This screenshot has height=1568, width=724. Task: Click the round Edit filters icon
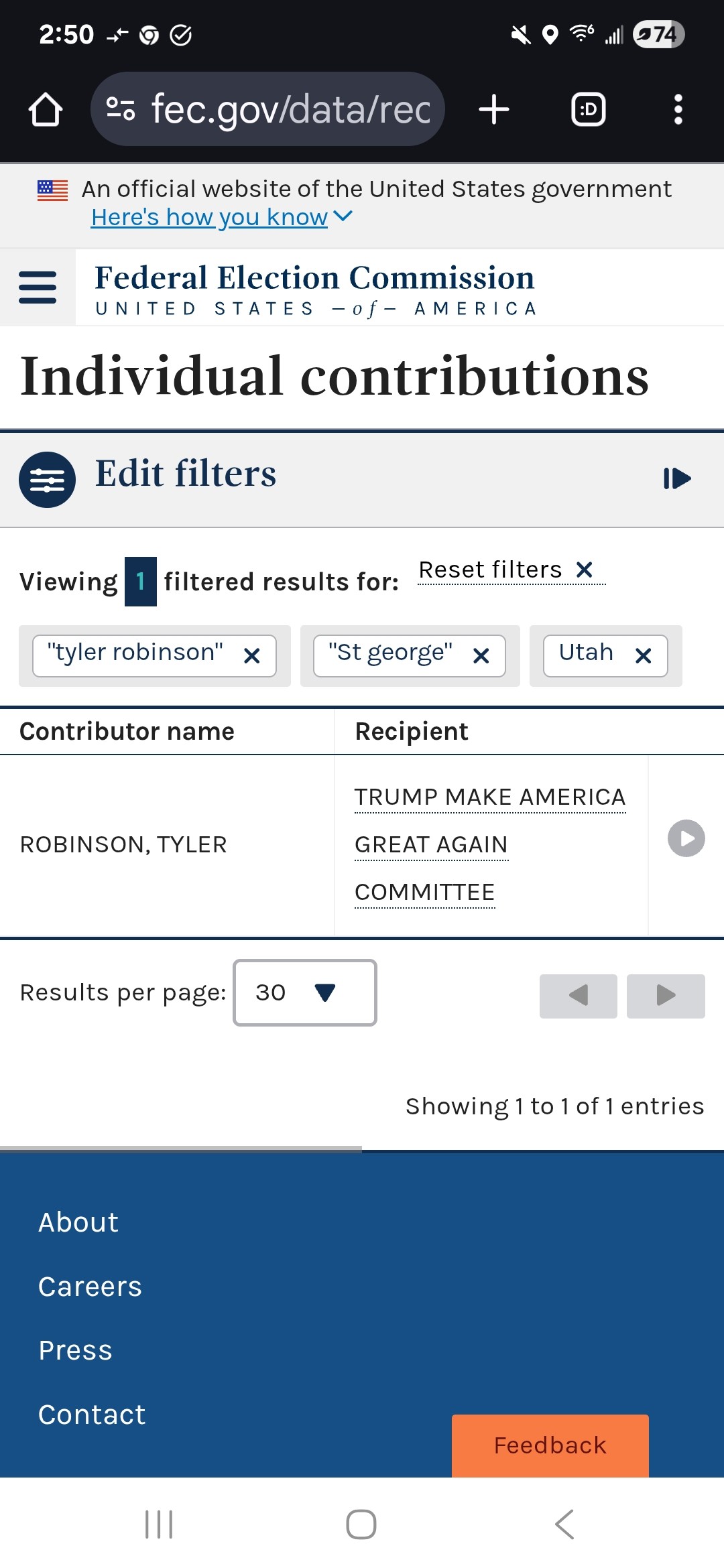47,480
